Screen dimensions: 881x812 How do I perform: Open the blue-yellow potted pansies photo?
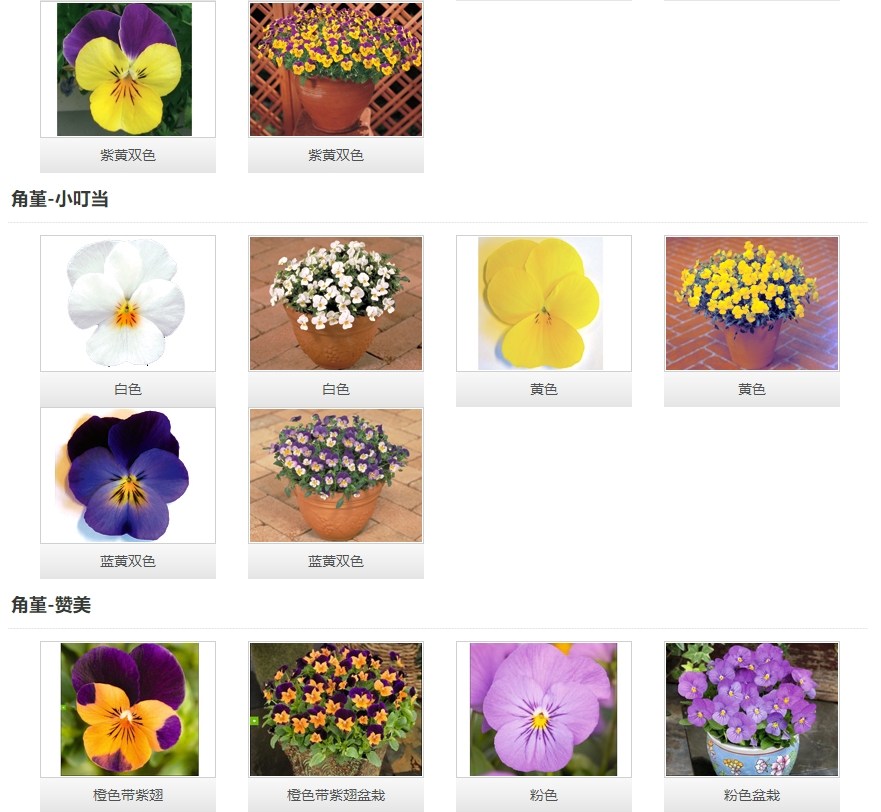click(x=335, y=475)
